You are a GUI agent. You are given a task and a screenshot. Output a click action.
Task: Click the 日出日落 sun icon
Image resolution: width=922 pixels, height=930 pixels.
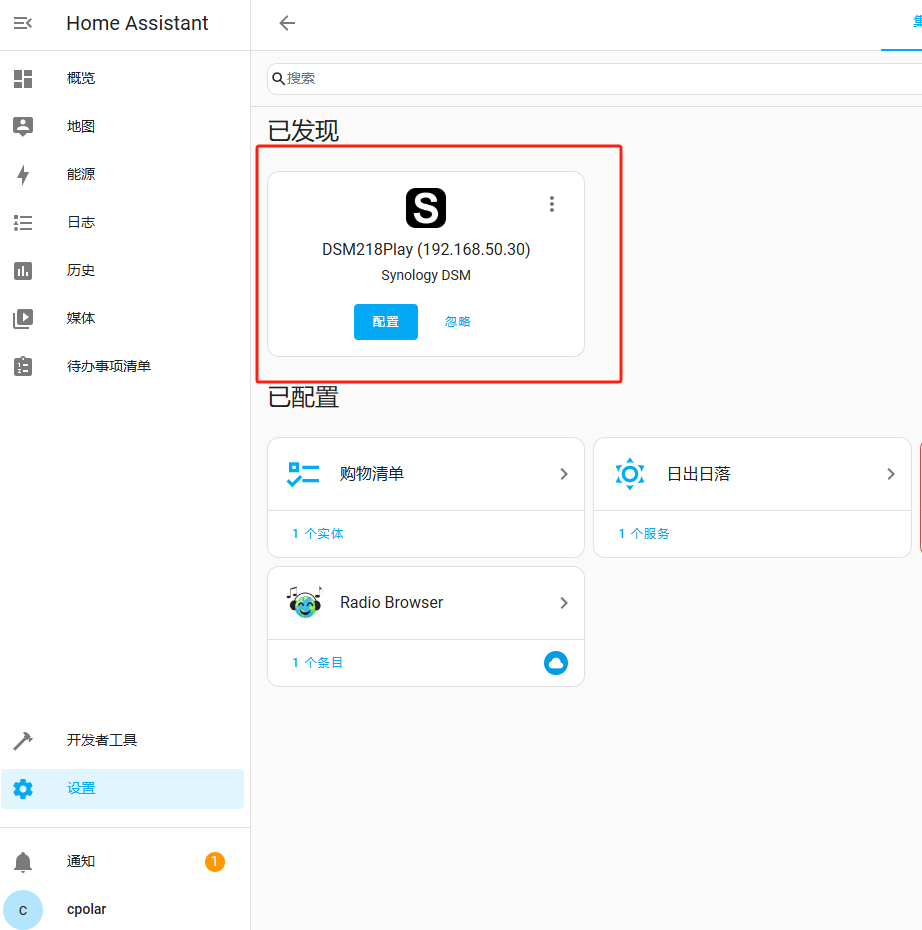click(630, 474)
